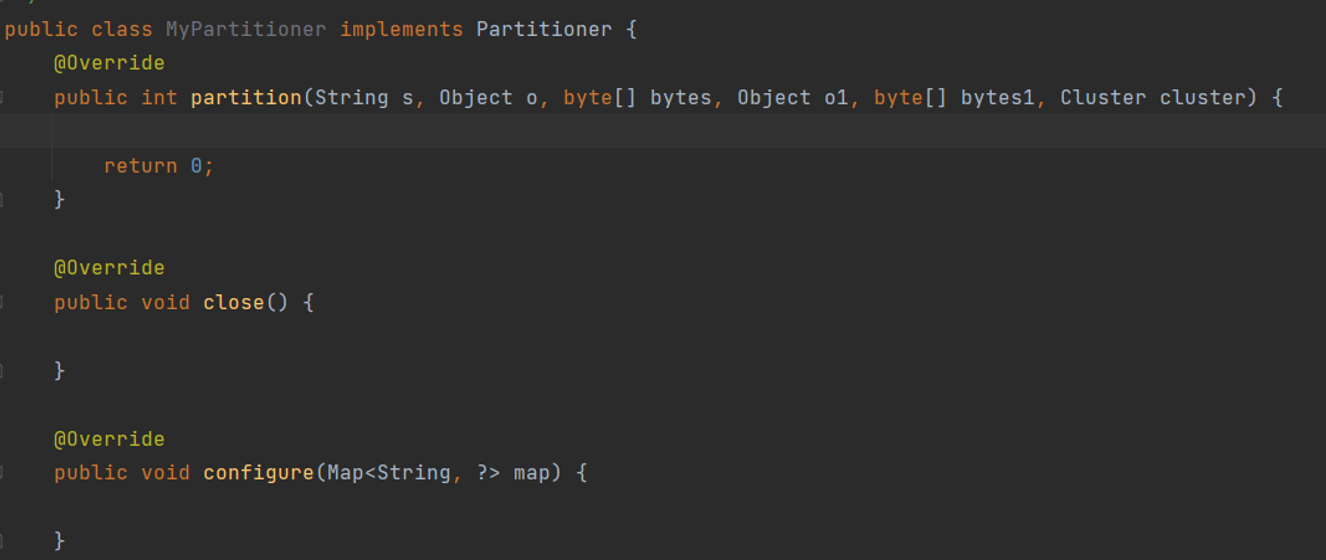This screenshot has height=560, width=1326.
Task: Click the @Override annotation above configure
Action: 109,439
